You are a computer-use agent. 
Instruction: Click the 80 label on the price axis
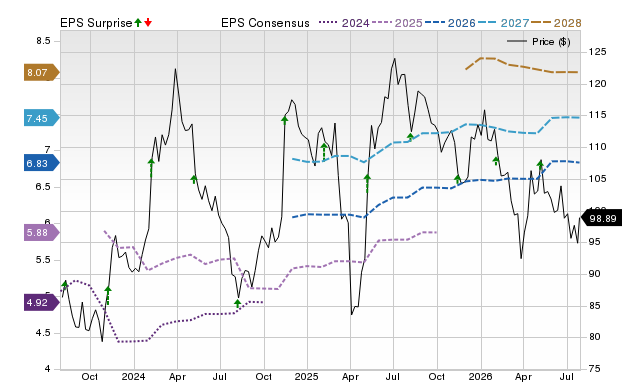tap(595, 337)
